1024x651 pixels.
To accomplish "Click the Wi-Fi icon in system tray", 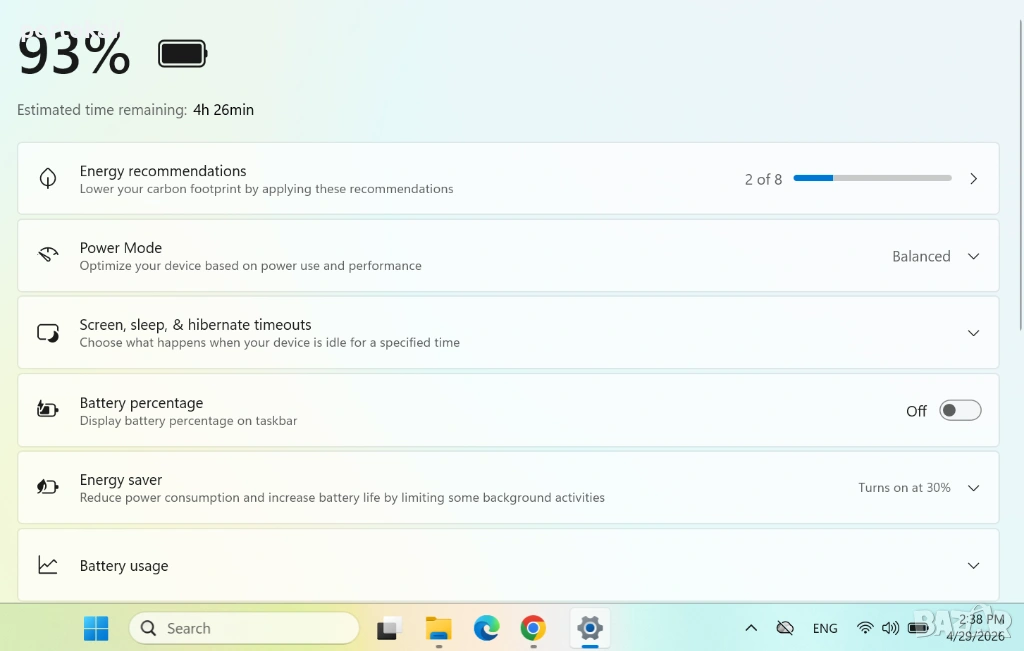I will point(865,628).
